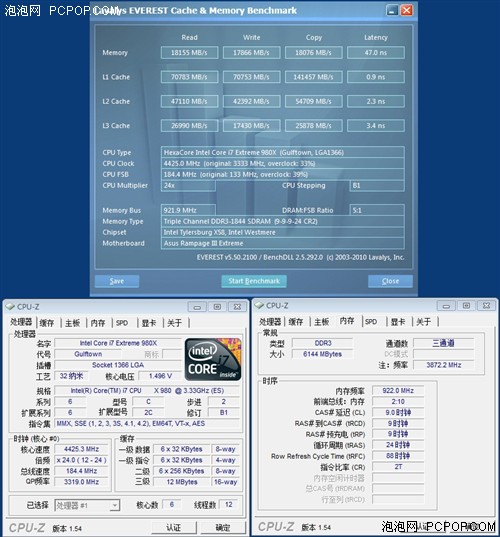This screenshot has height=537, width=500.
Task: Open 主板 tab in left CPU-Z
Action: tap(73, 323)
